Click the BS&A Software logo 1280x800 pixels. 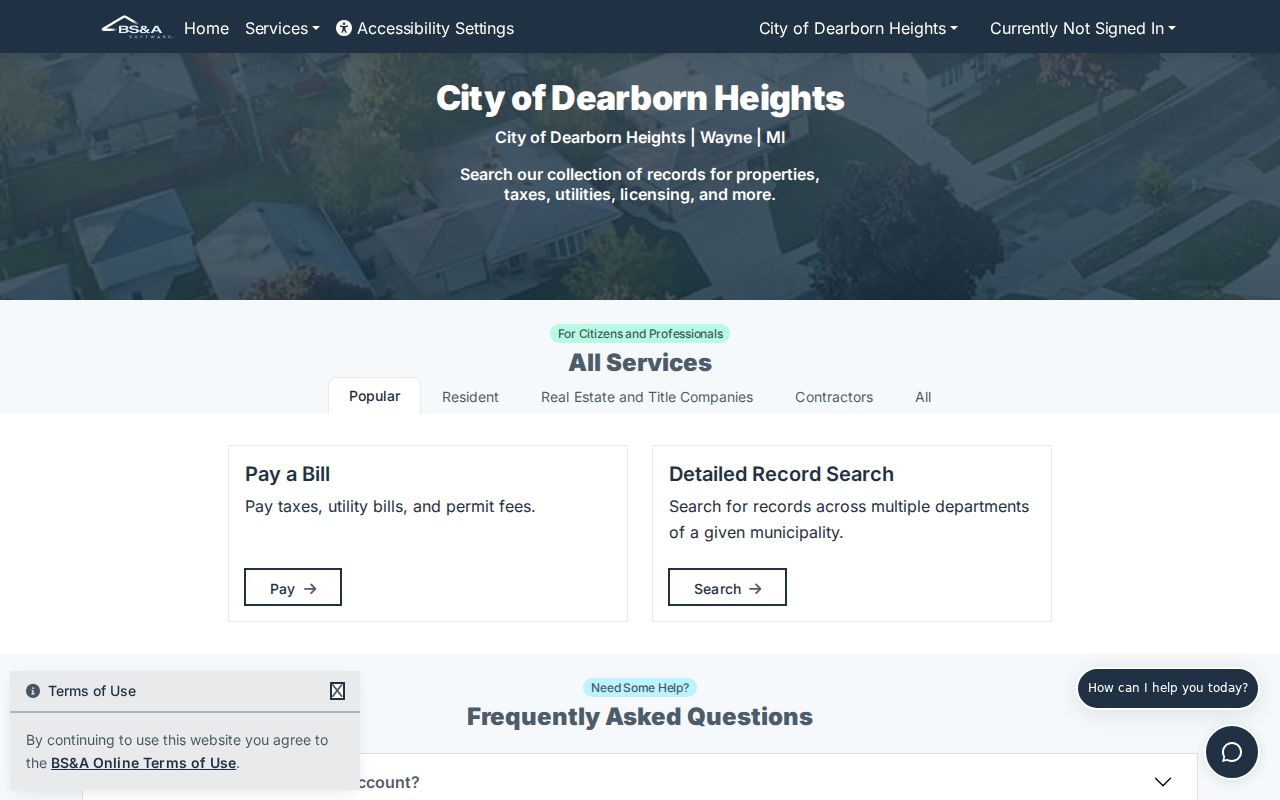click(x=137, y=27)
